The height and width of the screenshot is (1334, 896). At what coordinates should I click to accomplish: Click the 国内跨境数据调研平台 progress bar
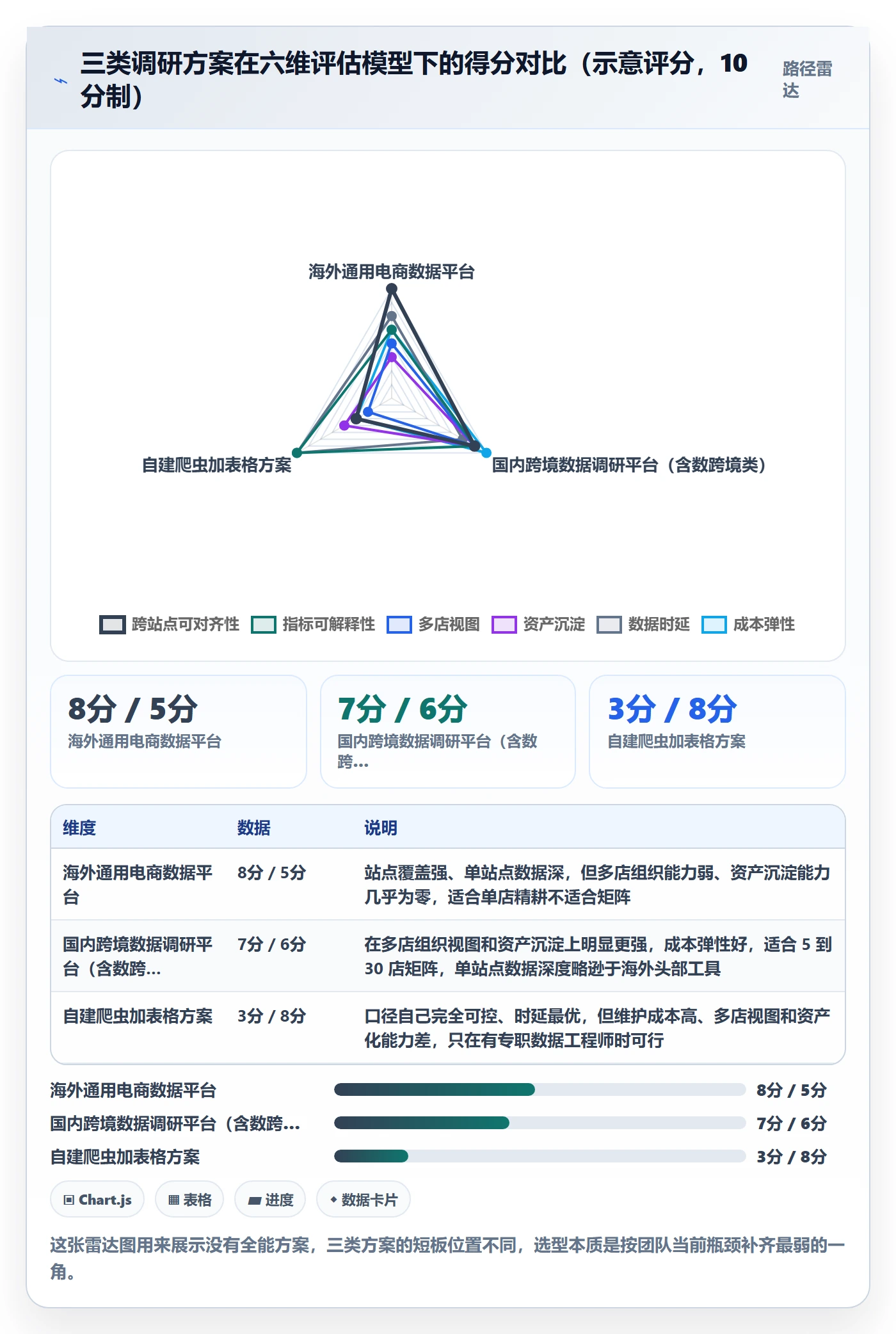pos(540,1123)
